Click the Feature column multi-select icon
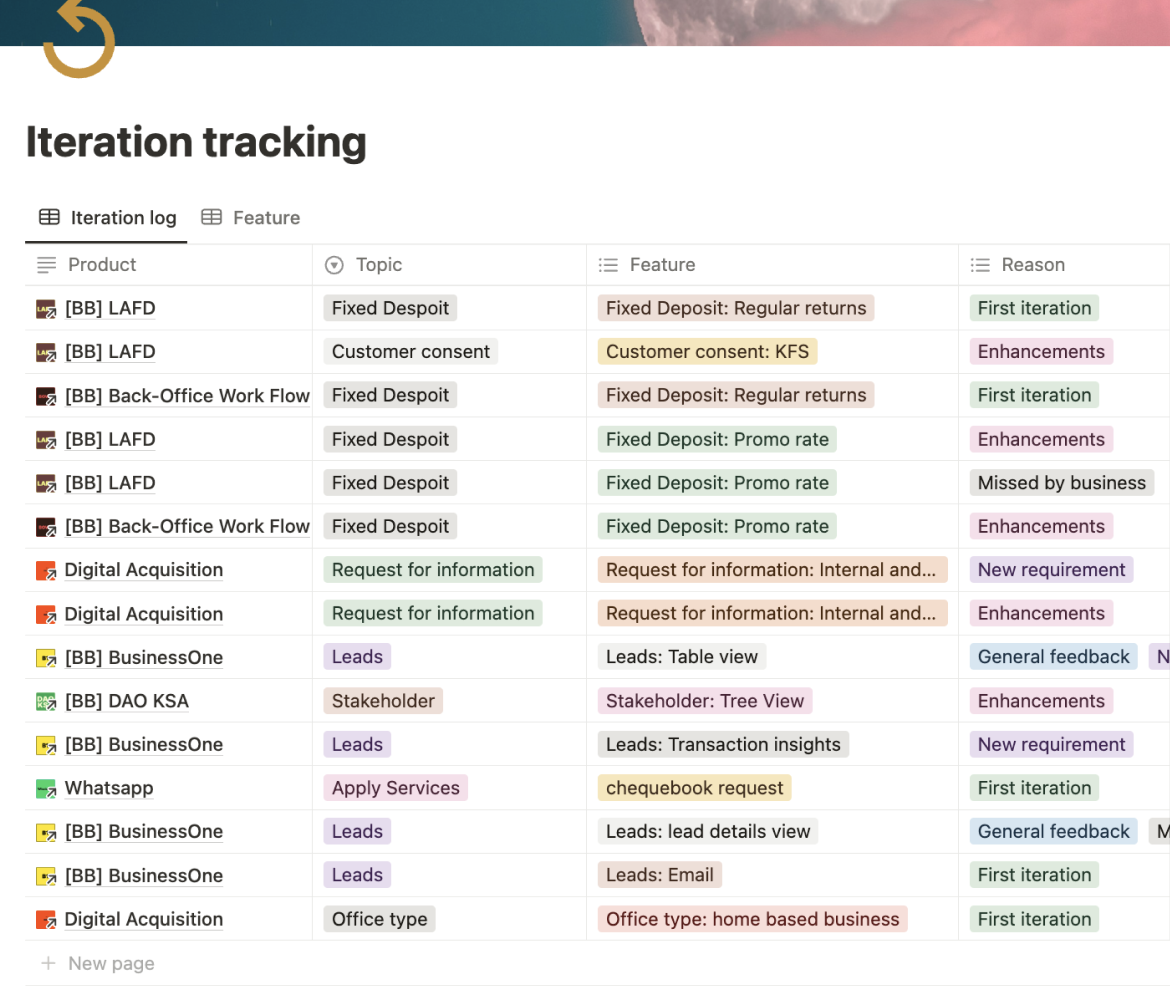This screenshot has width=1170, height=990. coord(608,265)
